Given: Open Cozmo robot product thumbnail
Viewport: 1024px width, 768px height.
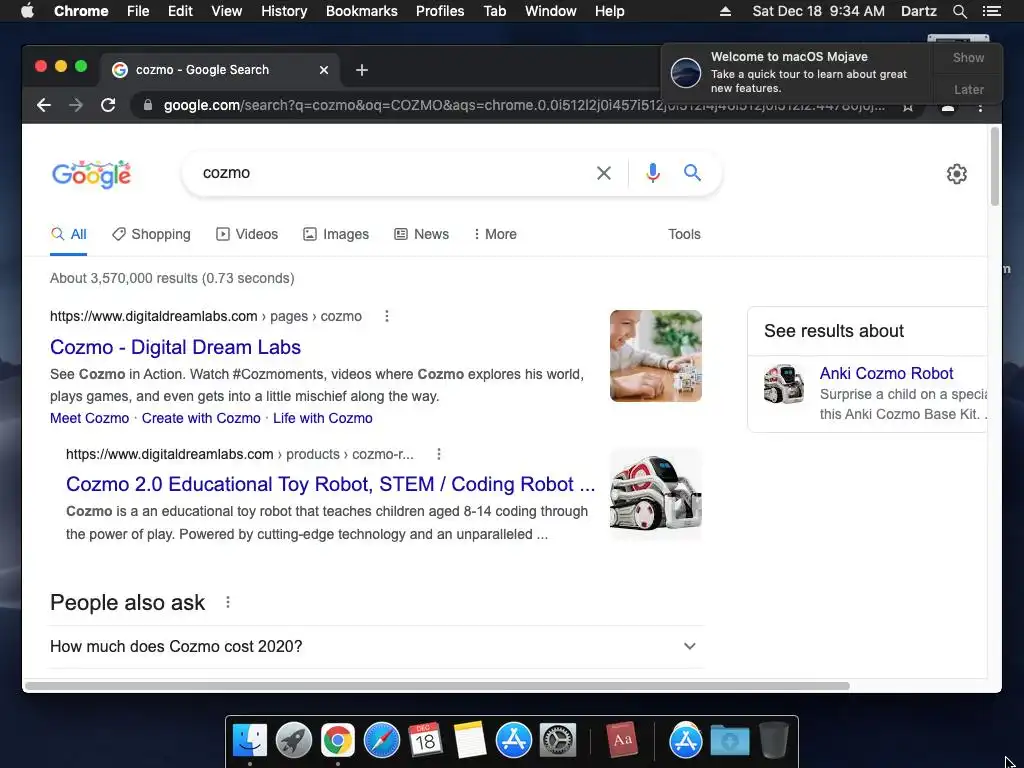Looking at the screenshot, I should 656,494.
